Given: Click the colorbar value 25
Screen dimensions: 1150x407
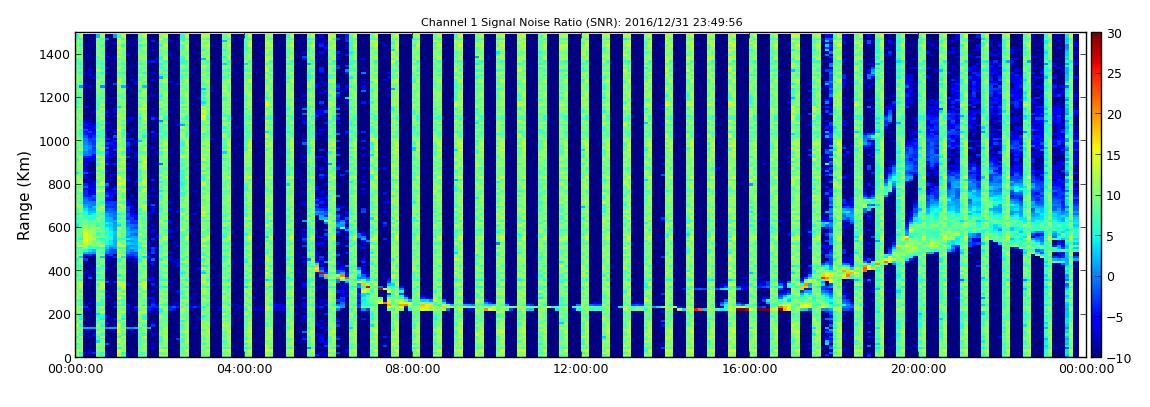Looking at the screenshot, I should coord(1115,74).
